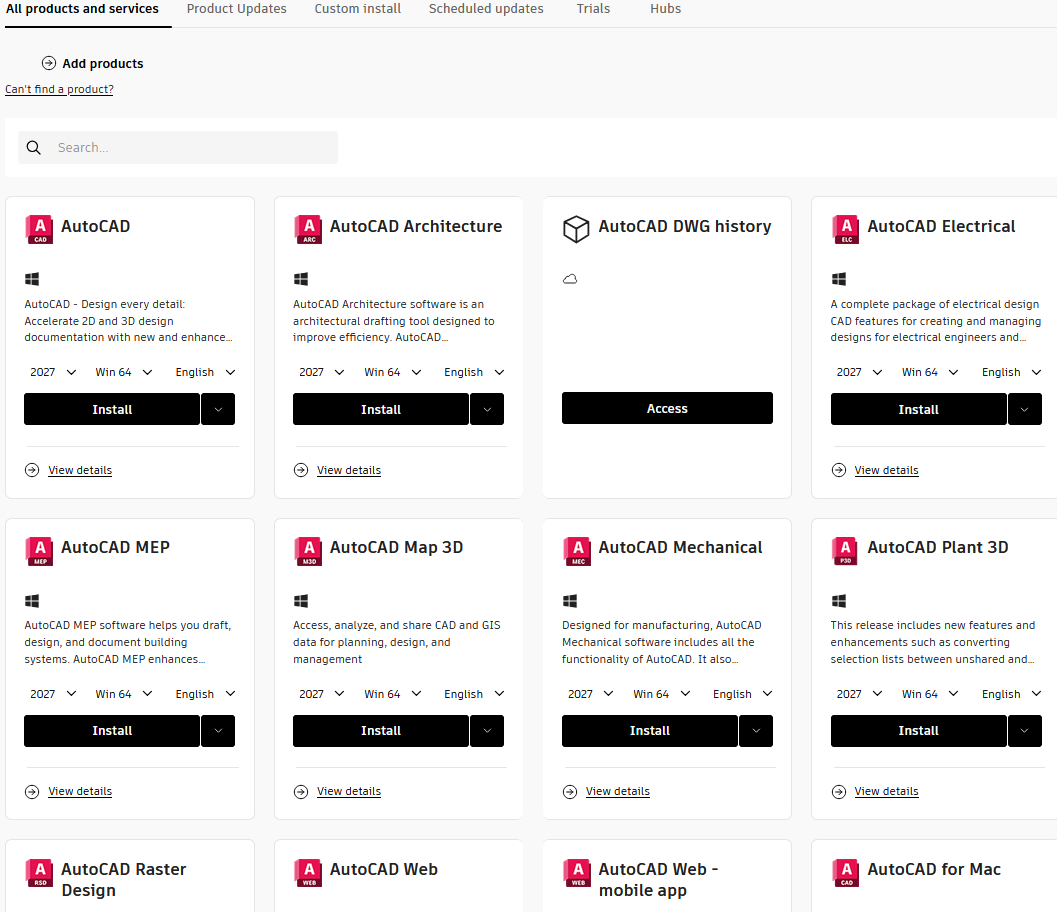Click the AutoCAD MEP logo icon
1057x912 pixels.
coord(39,551)
